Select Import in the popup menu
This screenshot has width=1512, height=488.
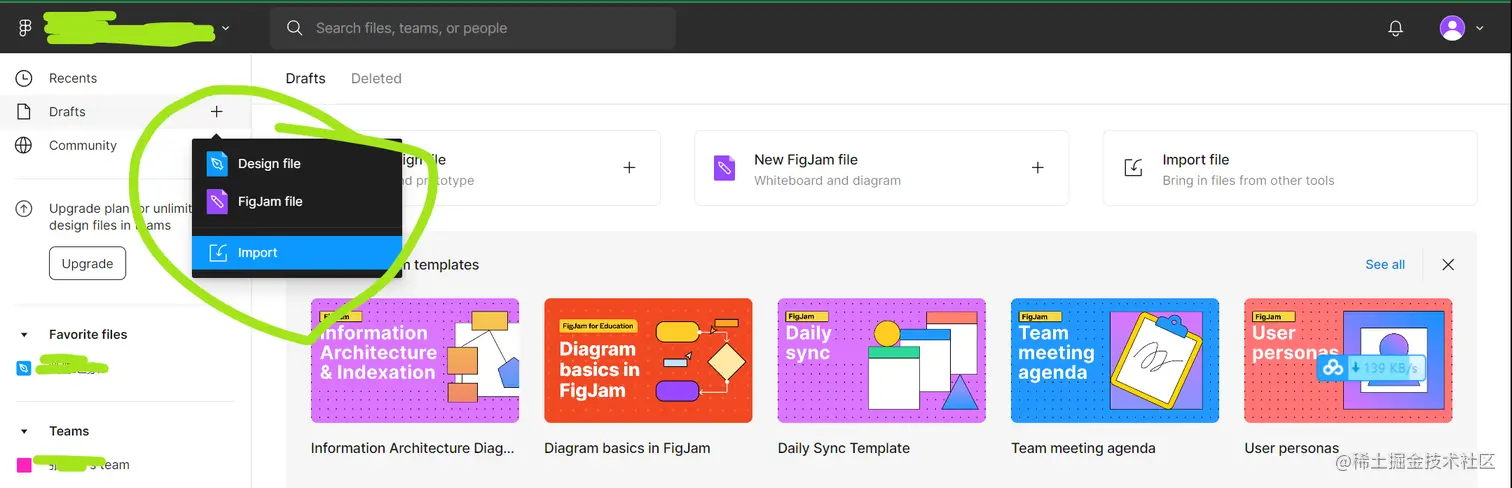[297, 253]
